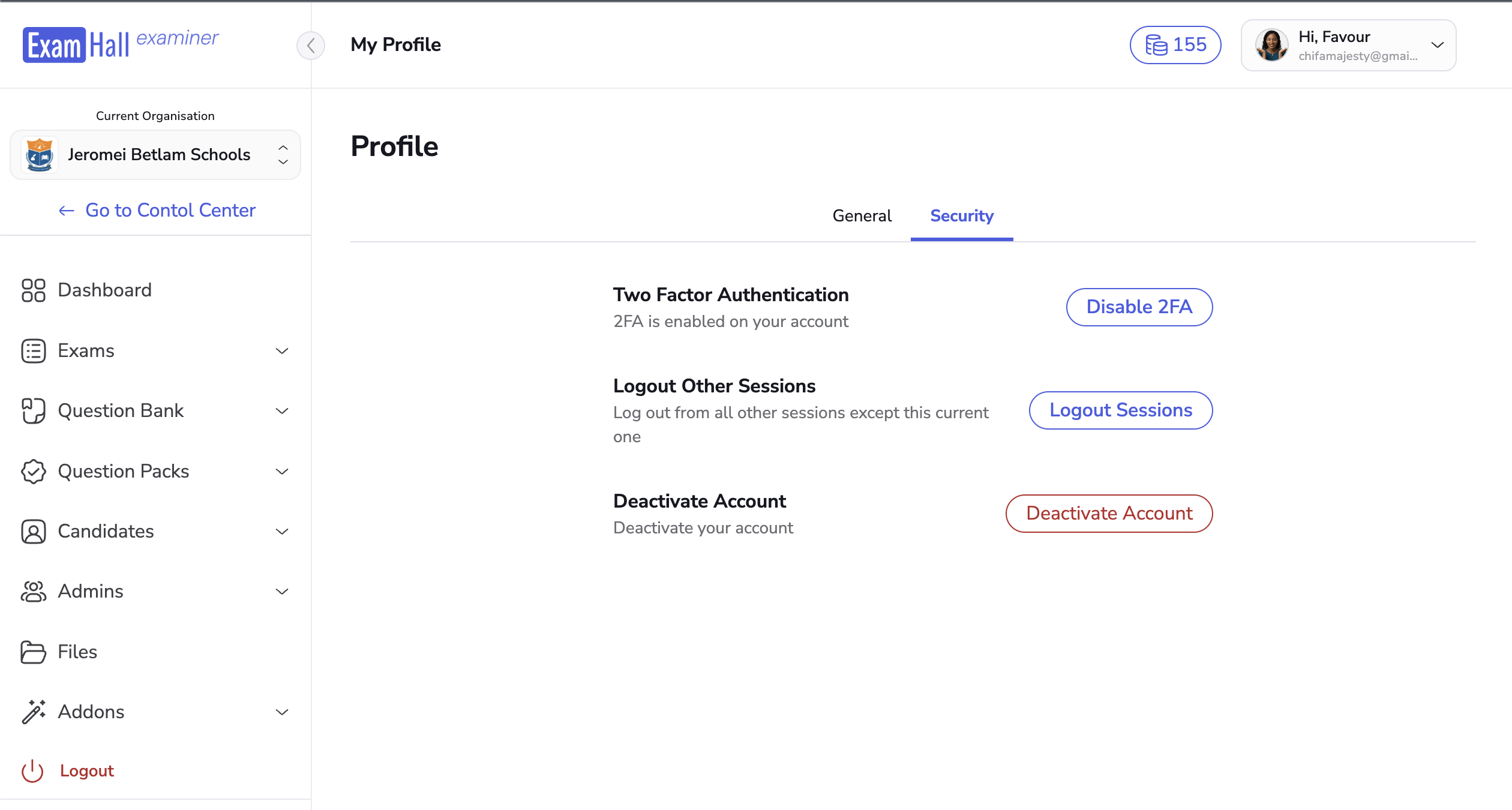The height and width of the screenshot is (810, 1512).
Task: Select the Security tab
Action: click(x=962, y=216)
